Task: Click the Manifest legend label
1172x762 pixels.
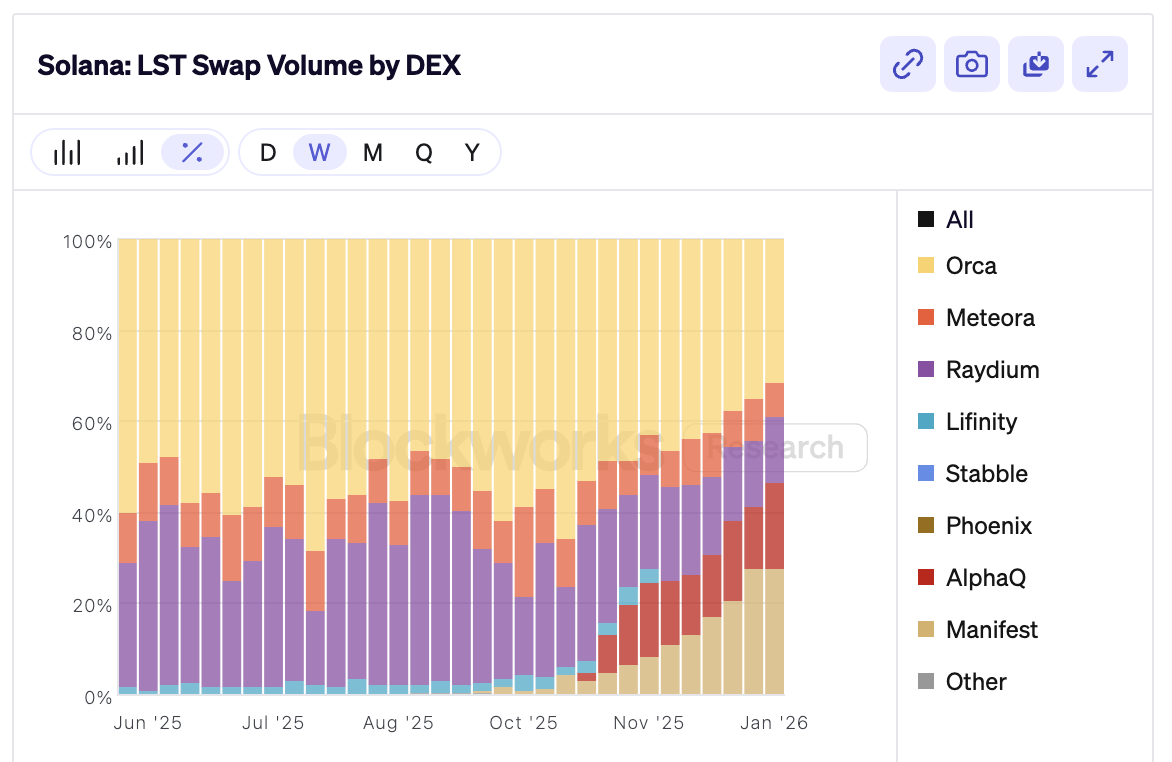Action: [991, 630]
